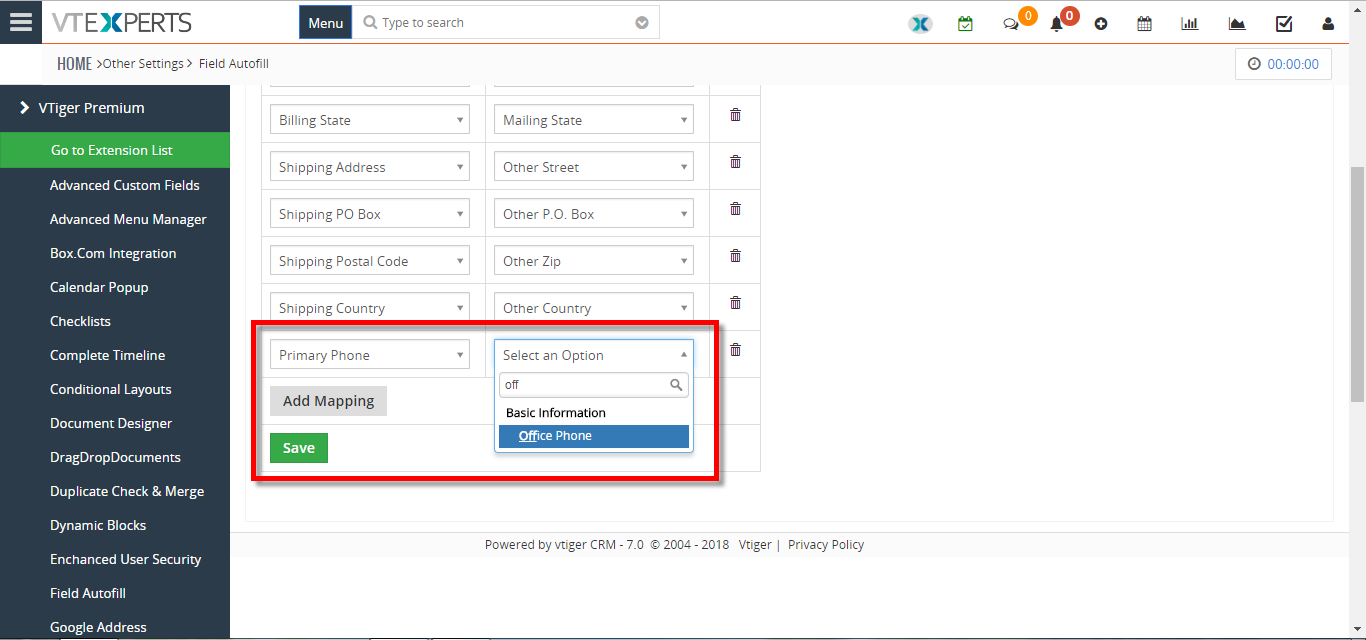The width and height of the screenshot is (1366, 640).
Task: Focus the Type to search field
Action: click(506, 23)
